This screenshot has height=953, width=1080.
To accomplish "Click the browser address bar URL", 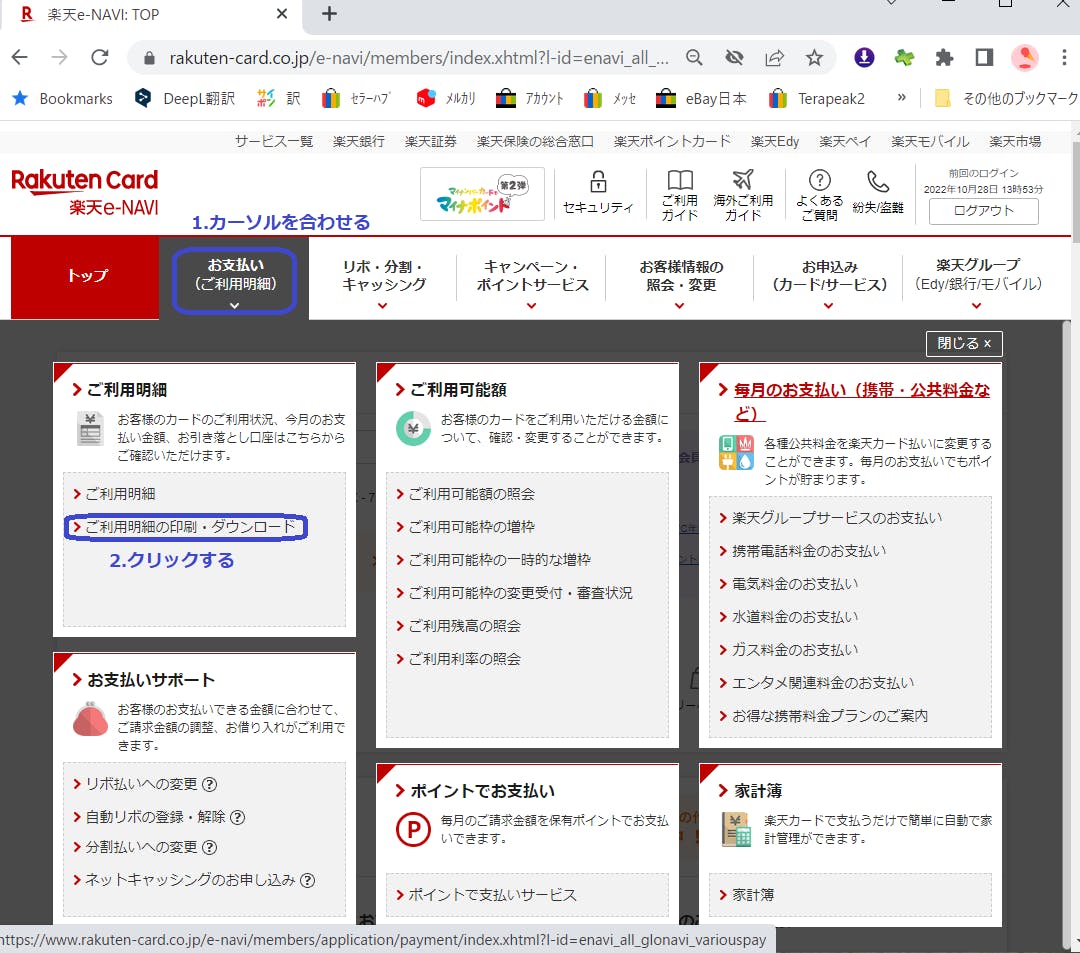I will click(x=419, y=58).
